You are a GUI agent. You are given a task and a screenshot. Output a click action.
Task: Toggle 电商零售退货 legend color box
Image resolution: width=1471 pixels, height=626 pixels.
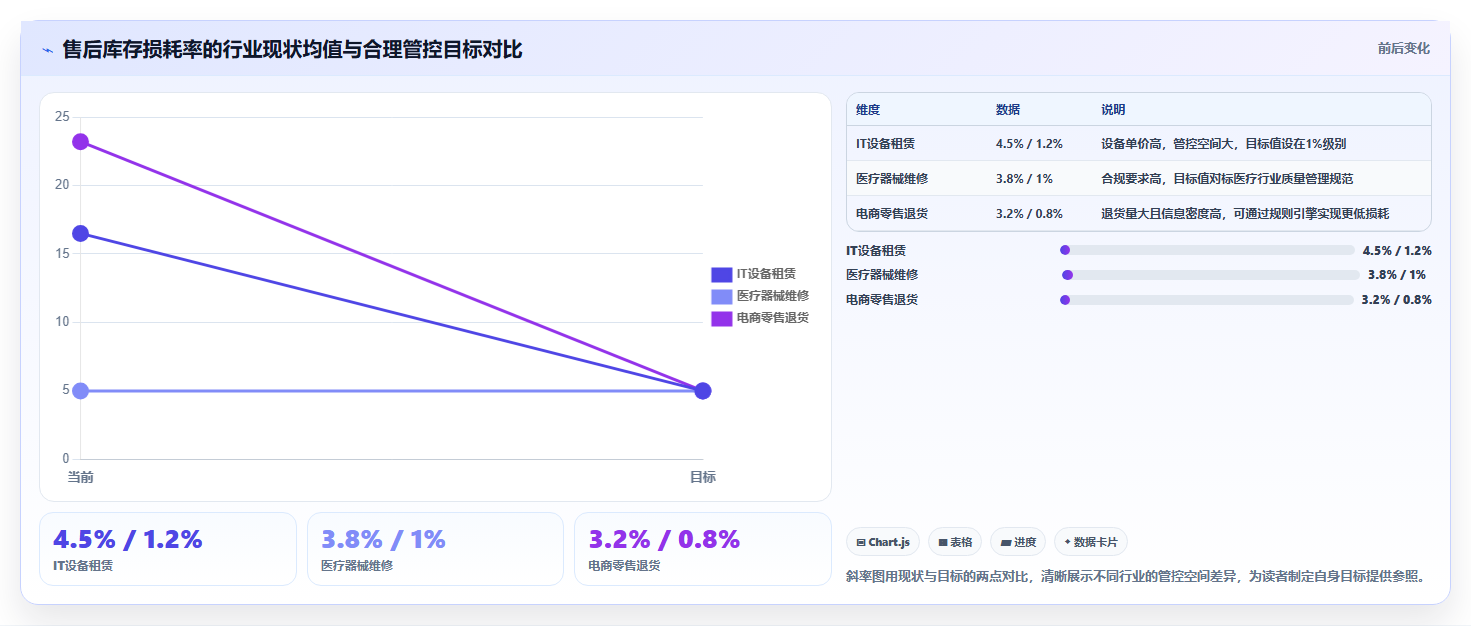pyautogui.click(x=722, y=318)
